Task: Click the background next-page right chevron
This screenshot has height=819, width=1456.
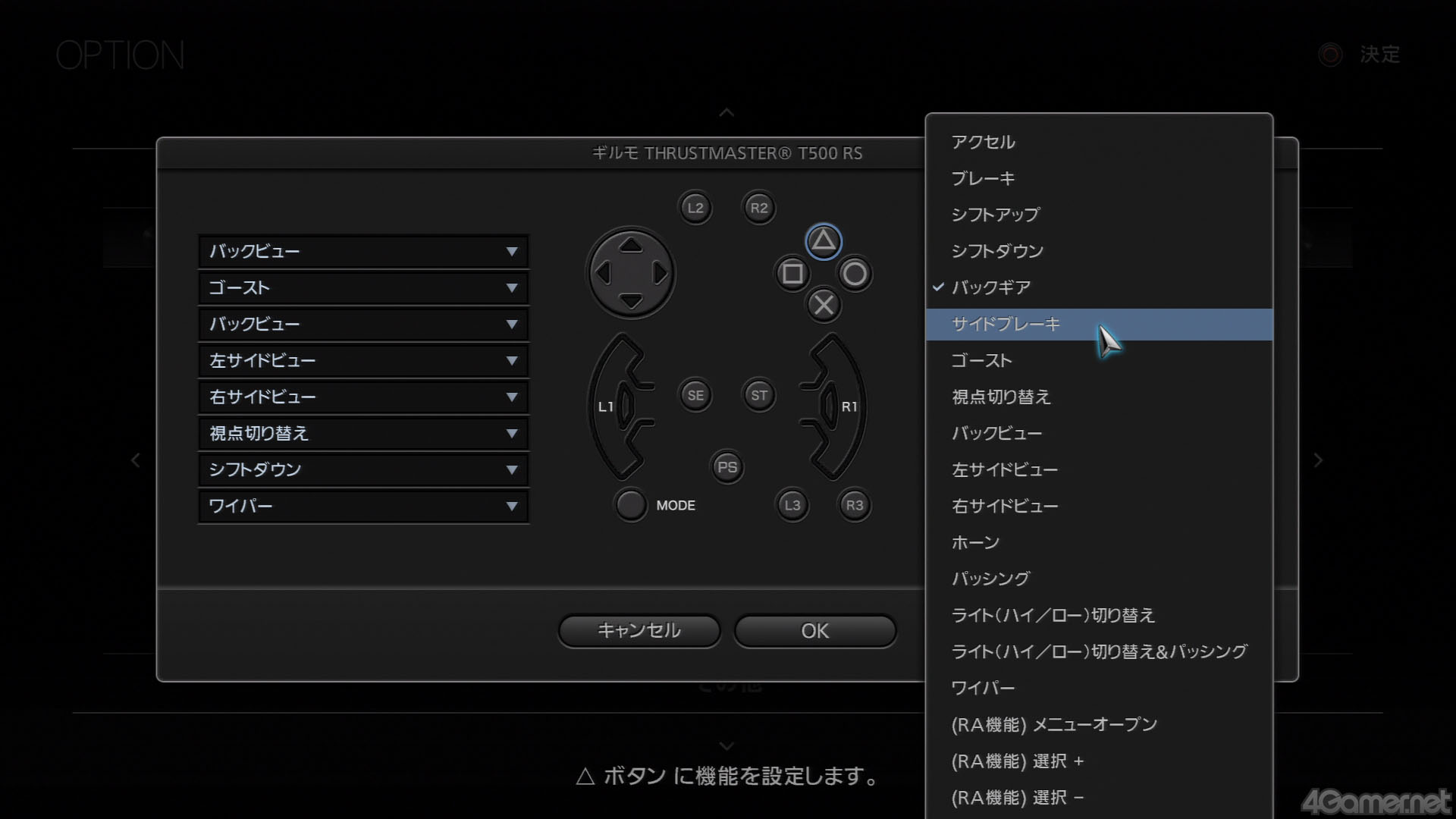Action: [x=1318, y=460]
